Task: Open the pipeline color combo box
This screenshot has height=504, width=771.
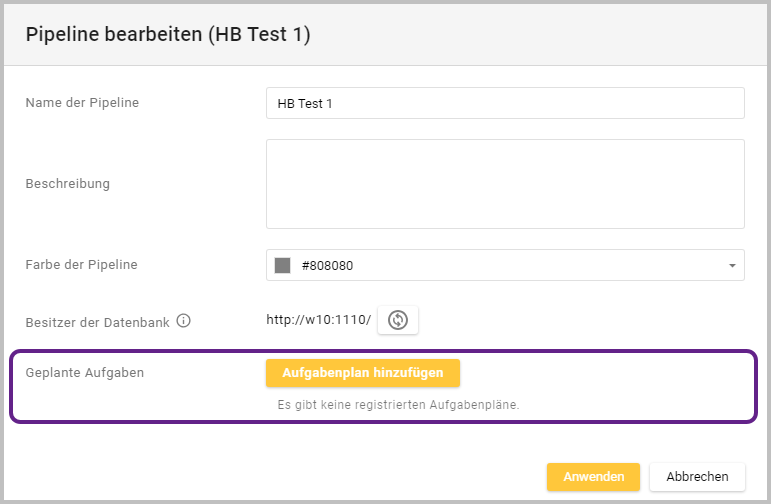Action: click(x=505, y=265)
